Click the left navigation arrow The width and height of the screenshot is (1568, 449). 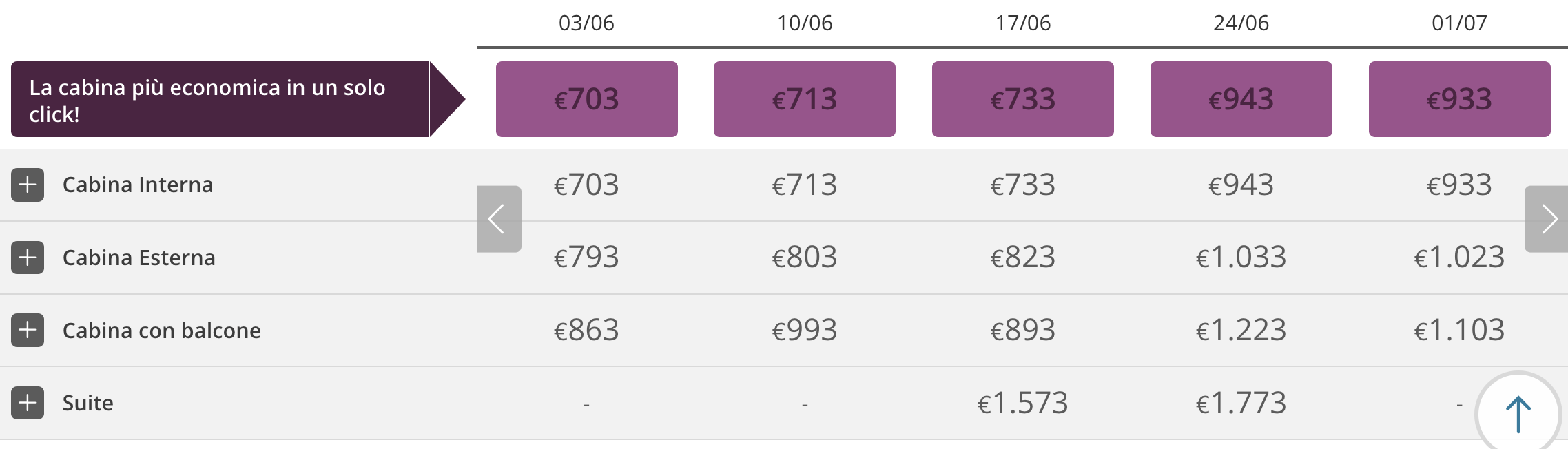click(x=498, y=218)
